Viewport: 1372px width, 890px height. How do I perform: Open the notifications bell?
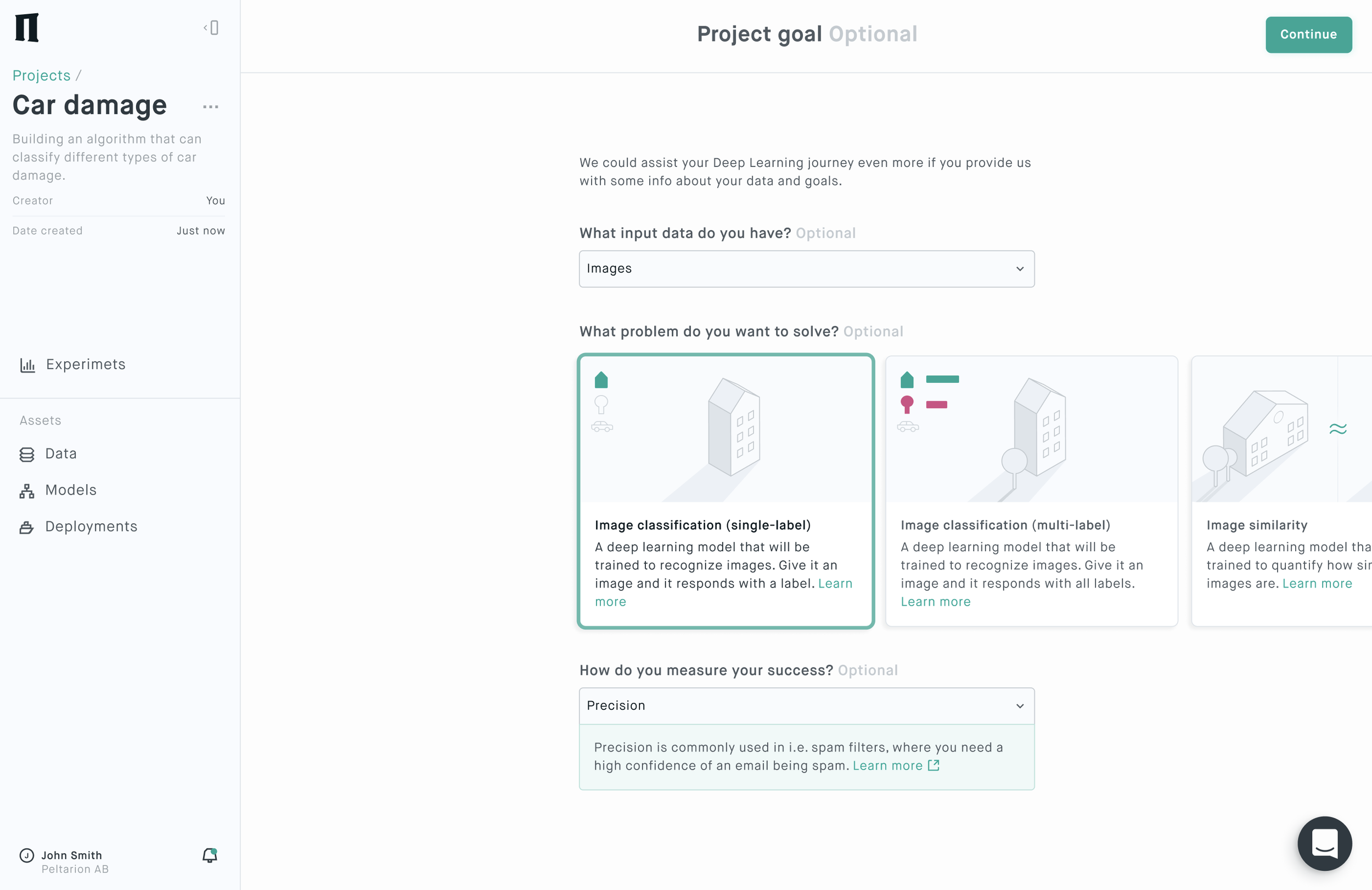[x=209, y=855]
